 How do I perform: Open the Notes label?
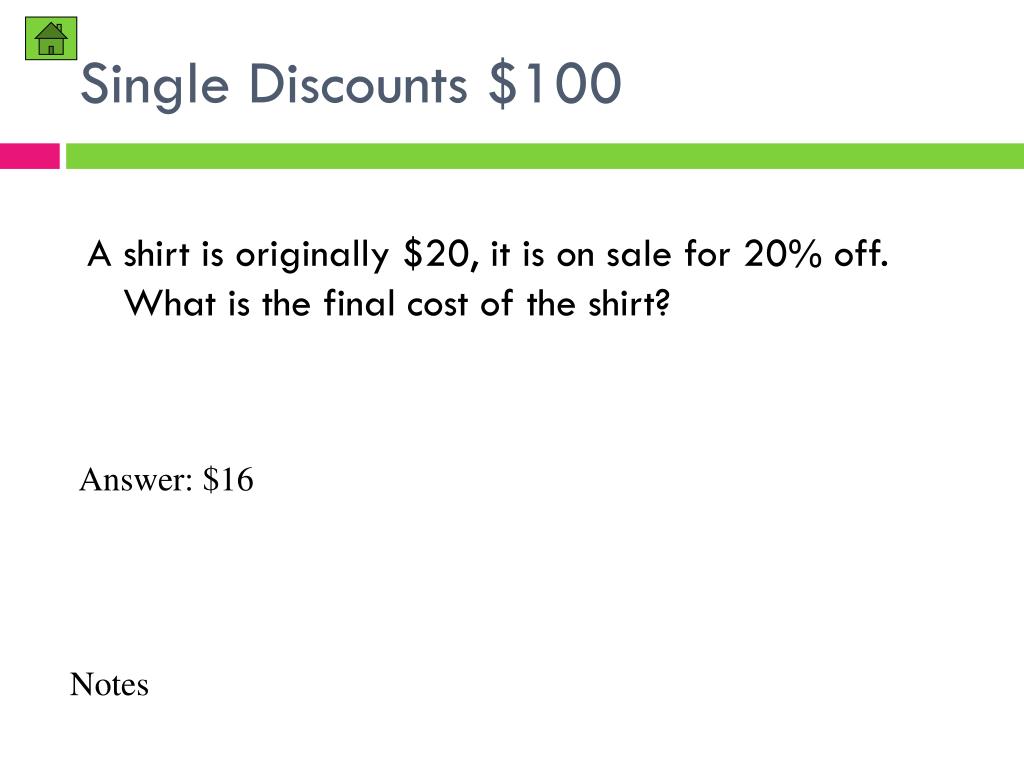pyautogui.click(x=109, y=684)
